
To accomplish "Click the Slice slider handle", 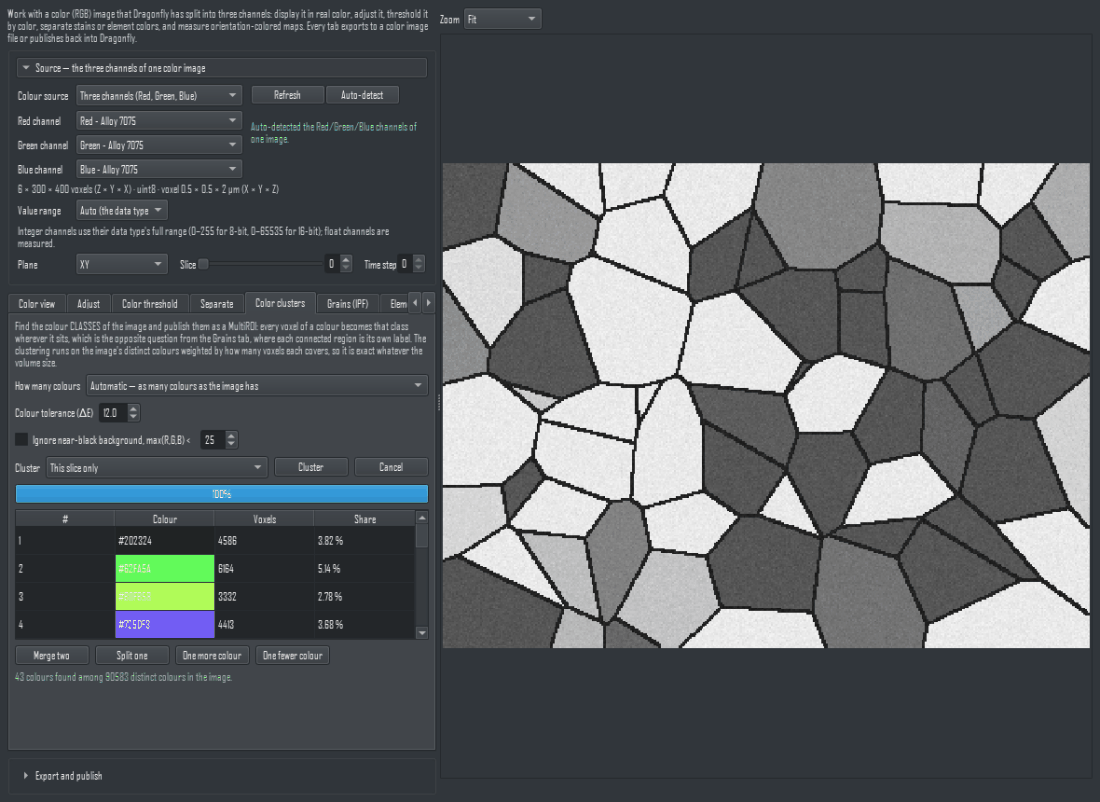I will pyautogui.click(x=203, y=265).
